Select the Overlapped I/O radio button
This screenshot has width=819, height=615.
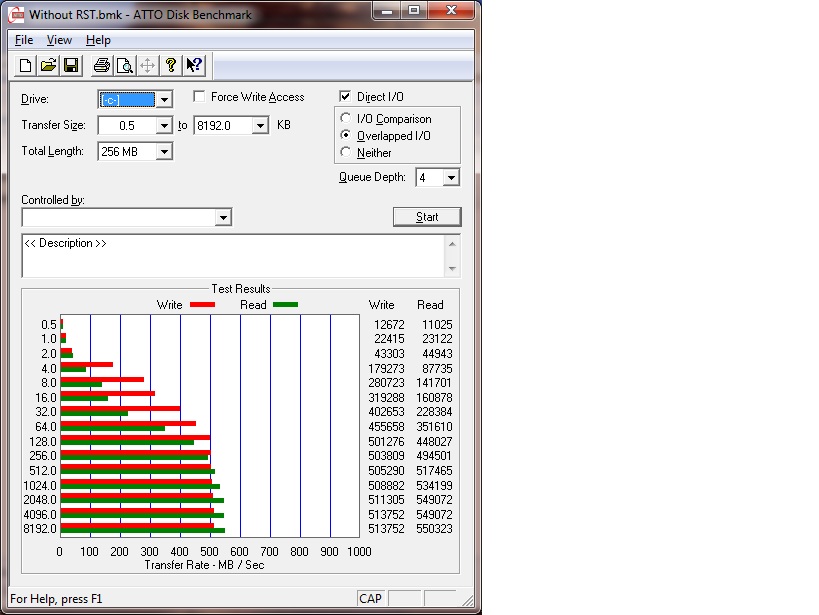345,135
